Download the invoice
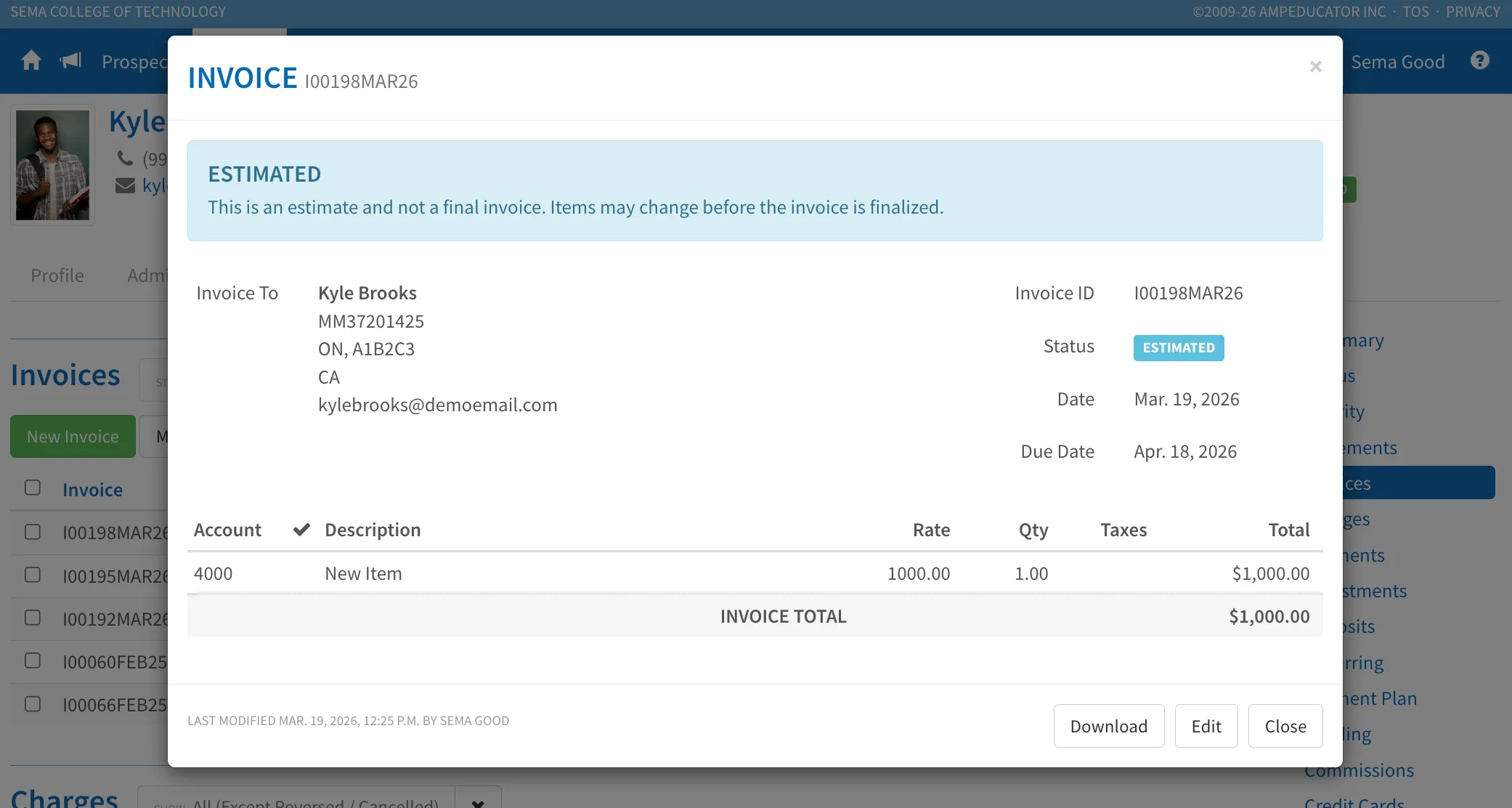This screenshot has height=808, width=1512. 1109,726
